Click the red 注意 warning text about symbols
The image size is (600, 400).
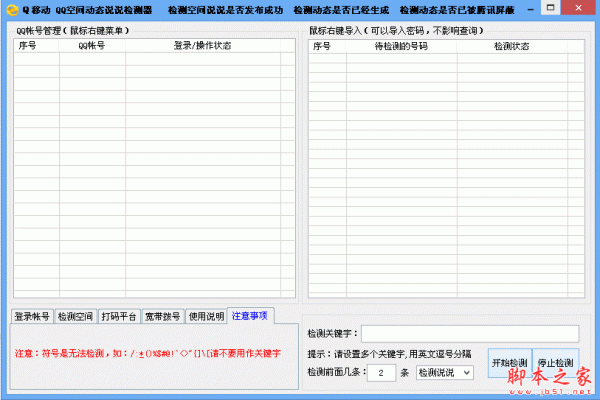pos(148,353)
